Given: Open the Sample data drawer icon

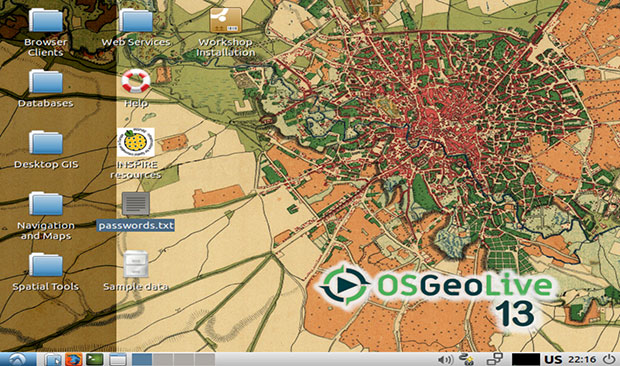Looking at the screenshot, I should tap(136, 264).
